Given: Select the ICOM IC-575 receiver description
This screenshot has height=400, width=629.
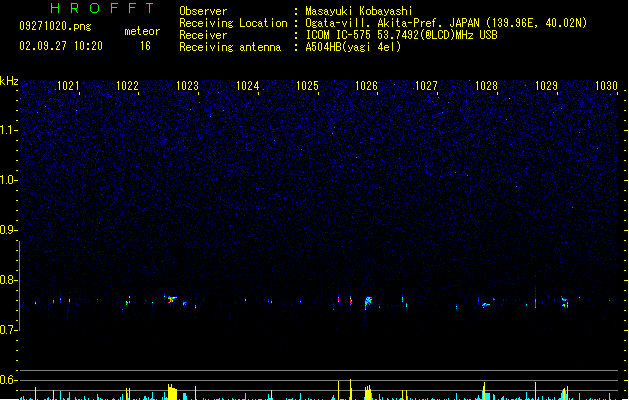Looking at the screenshot, I should 401,35.
